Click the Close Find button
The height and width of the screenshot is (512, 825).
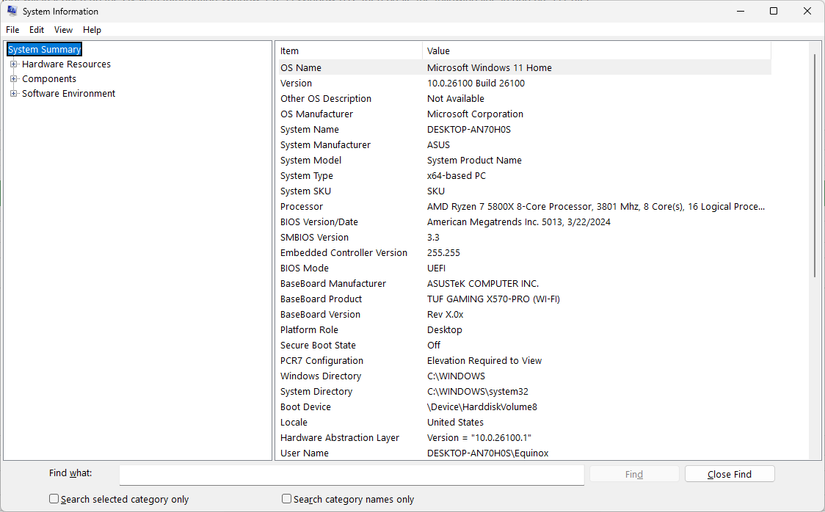[729, 474]
